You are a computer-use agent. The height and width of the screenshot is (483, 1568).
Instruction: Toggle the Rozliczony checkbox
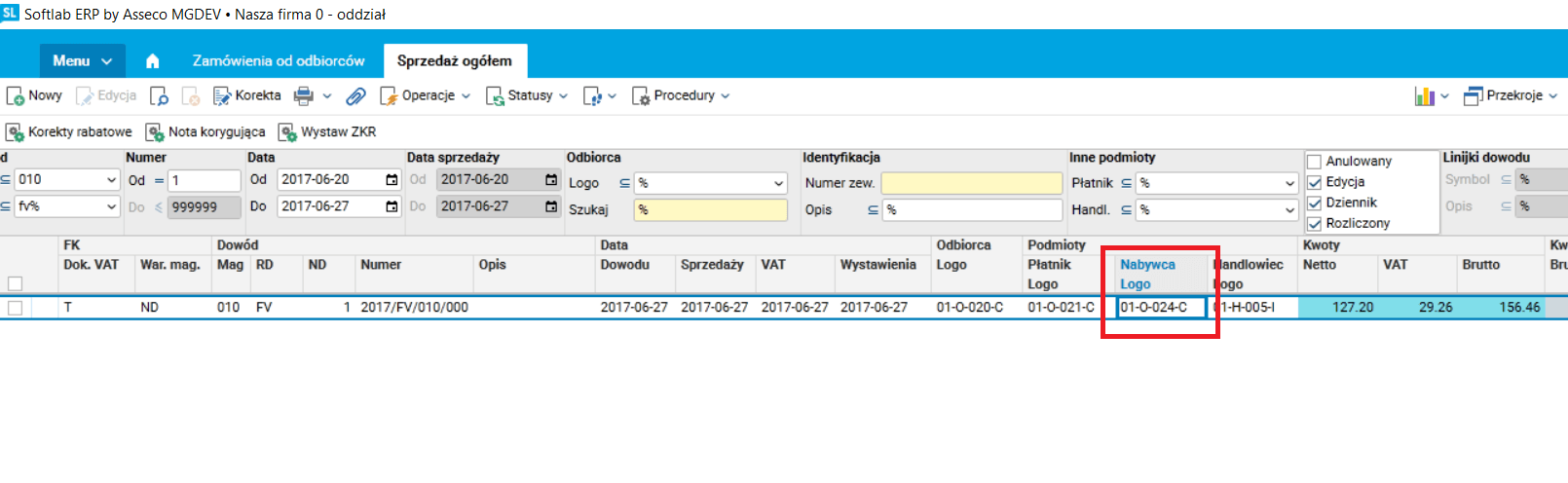coord(1314,223)
